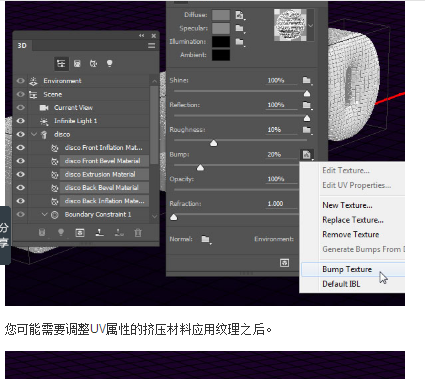Viewport: 425px width, 379px height.
Task: Choose Remove Texture from context menu
Action: [351, 235]
